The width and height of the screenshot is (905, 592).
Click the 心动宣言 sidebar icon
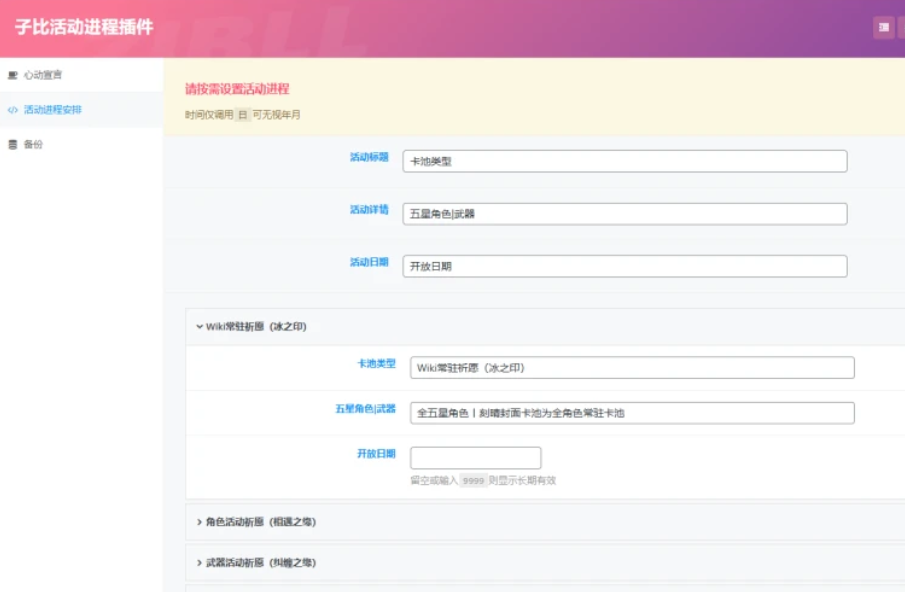pyautogui.click(x=13, y=75)
